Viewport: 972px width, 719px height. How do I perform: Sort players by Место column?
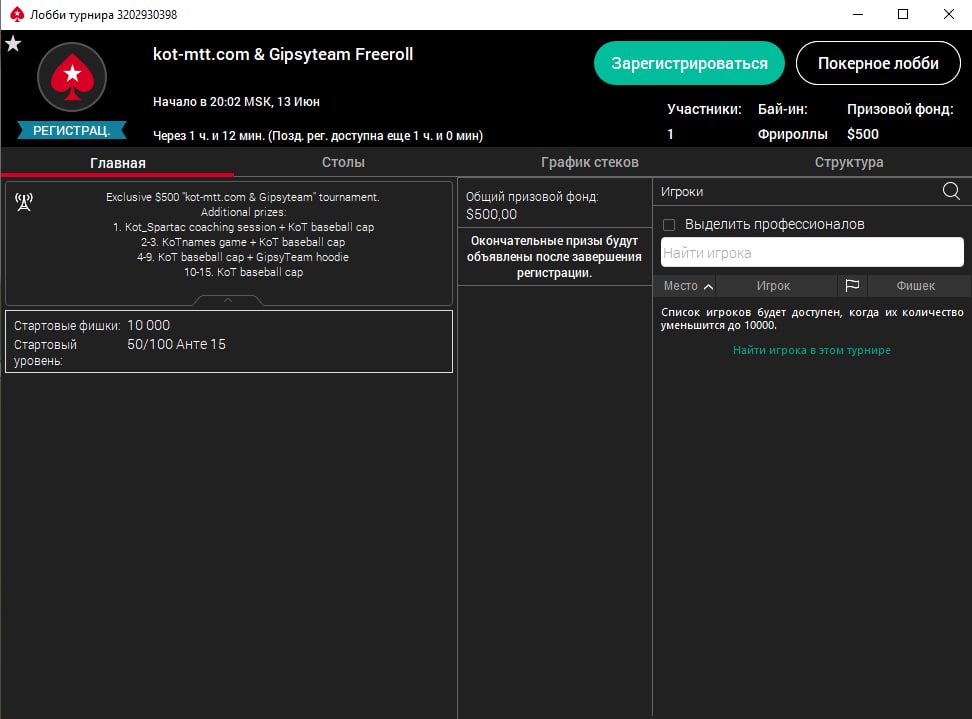(x=687, y=286)
